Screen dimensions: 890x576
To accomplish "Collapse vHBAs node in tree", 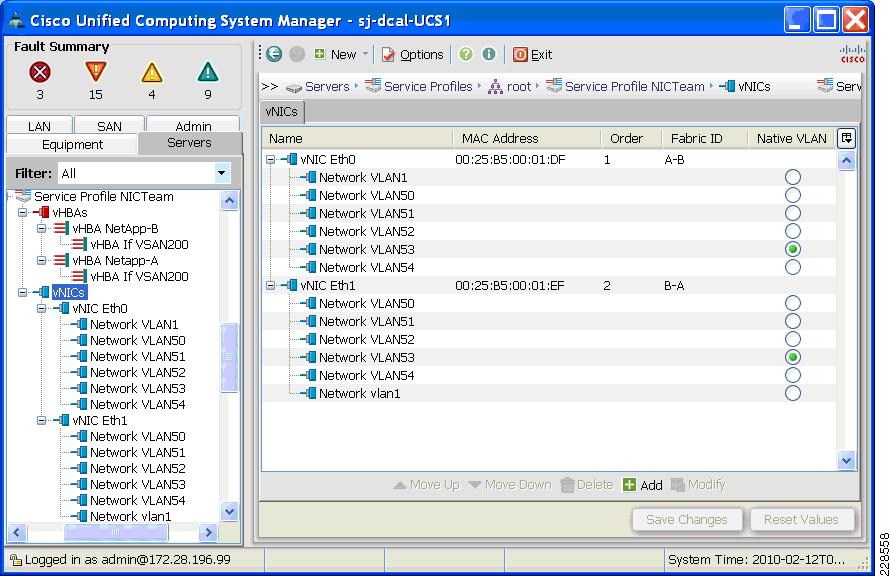I will point(22,213).
